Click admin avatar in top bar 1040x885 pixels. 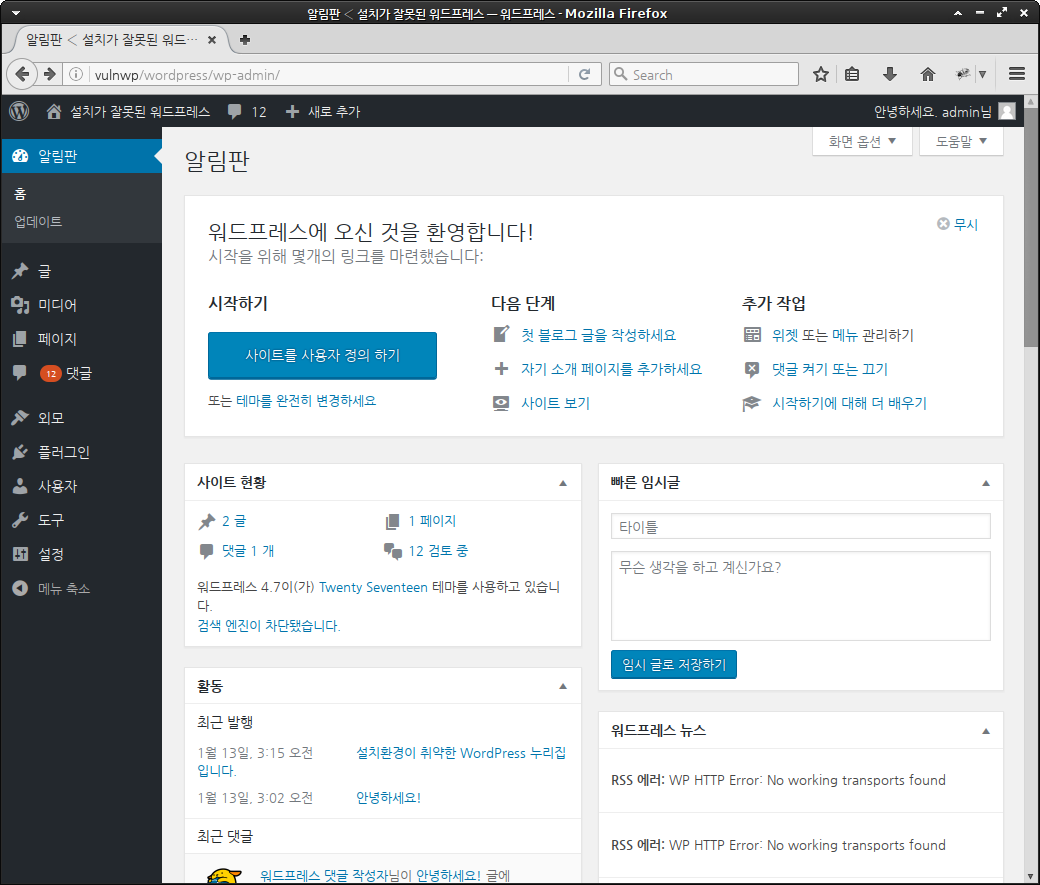[1007, 111]
